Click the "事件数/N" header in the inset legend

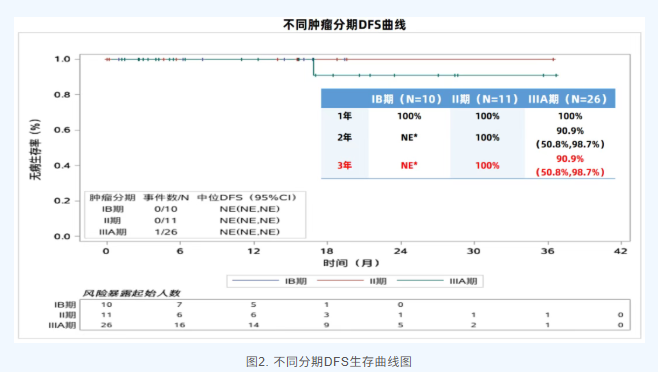[x=166, y=197]
